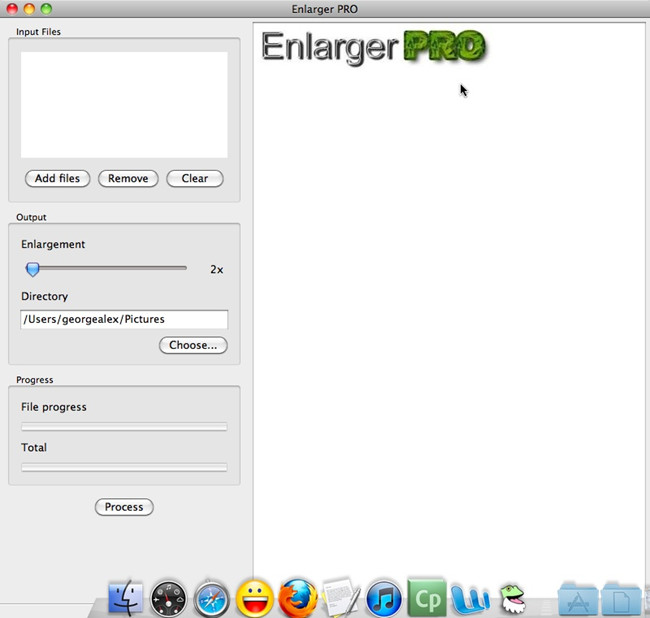Screen dimensions: 650x618
Task: Open the Applications folder in dock
Action: [x=578, y=599]
